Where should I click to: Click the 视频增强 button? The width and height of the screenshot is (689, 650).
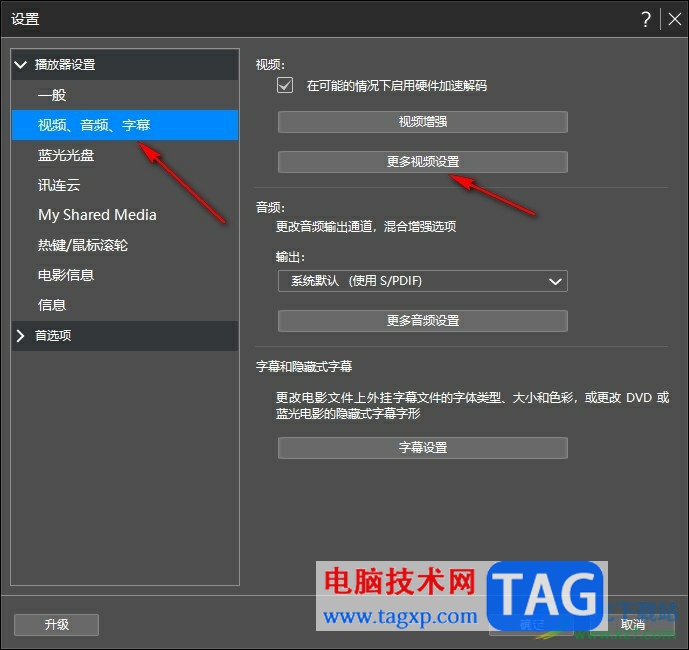pyautogui.click(x=423, y=122)
